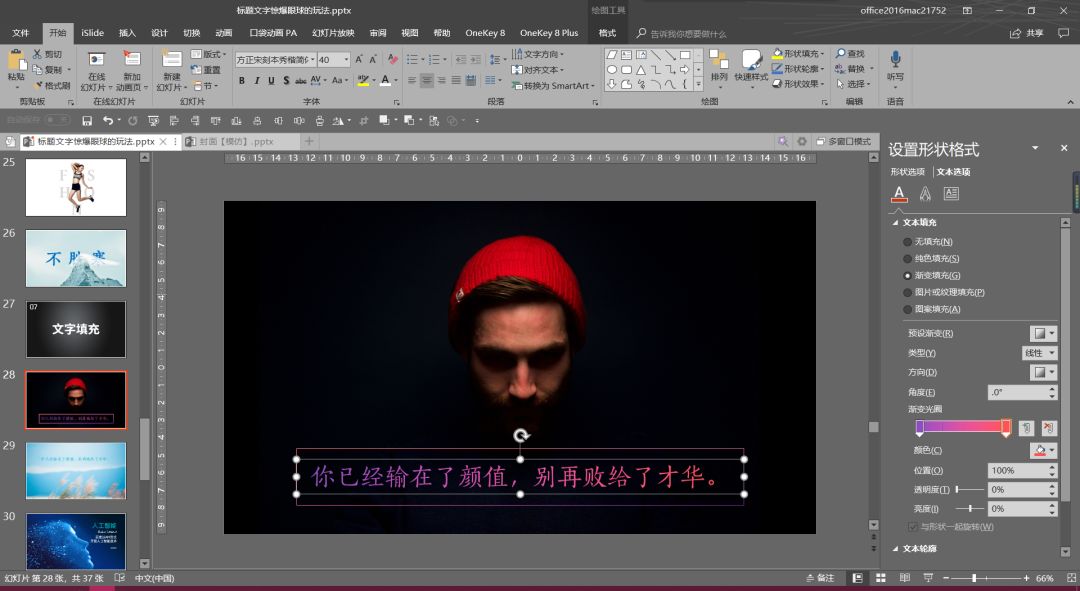Click the Transparency (透明度) slider
This screenshot has height=591, width=1080.
(x=969, y=490)
